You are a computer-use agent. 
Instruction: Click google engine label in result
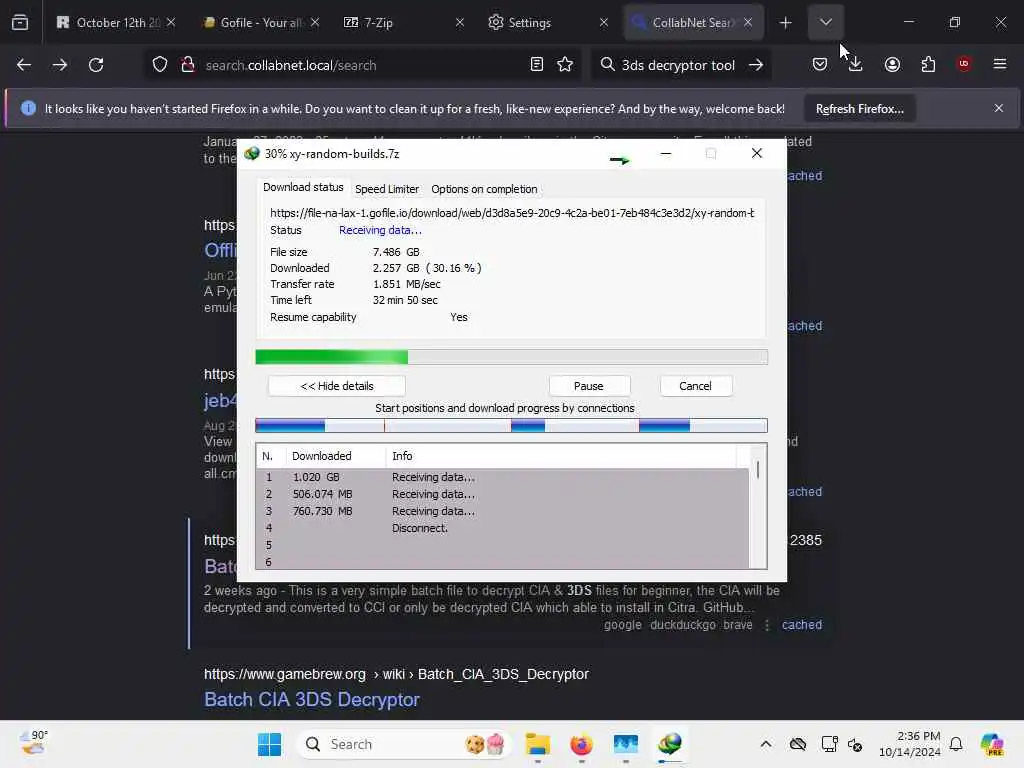pos(622,625)
